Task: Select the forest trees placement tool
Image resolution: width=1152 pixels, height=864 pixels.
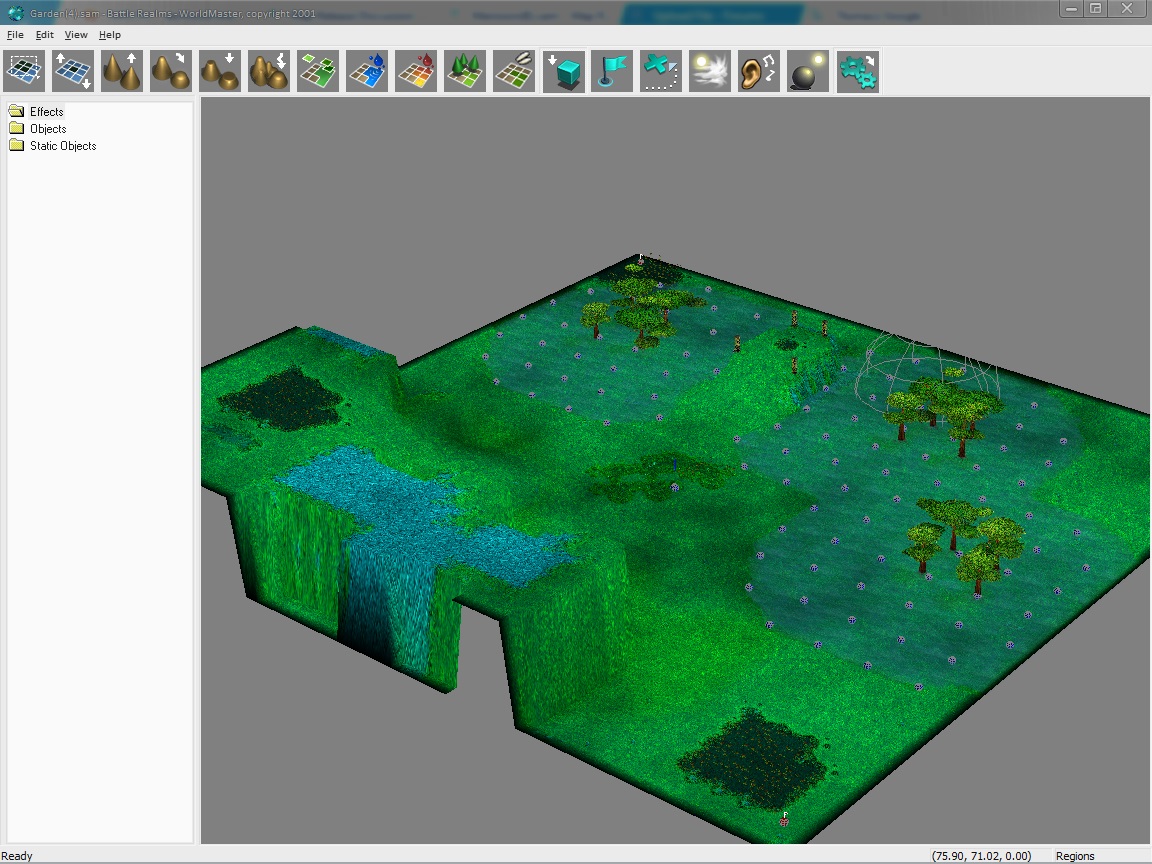Action: (465, 72)
